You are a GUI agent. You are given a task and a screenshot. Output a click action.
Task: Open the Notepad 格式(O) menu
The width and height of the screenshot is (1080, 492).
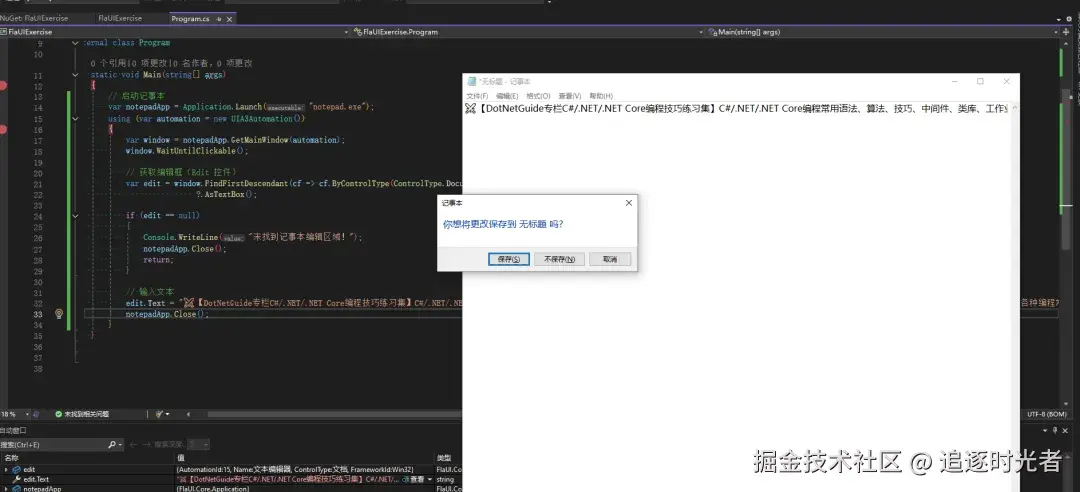coord(538,96)
